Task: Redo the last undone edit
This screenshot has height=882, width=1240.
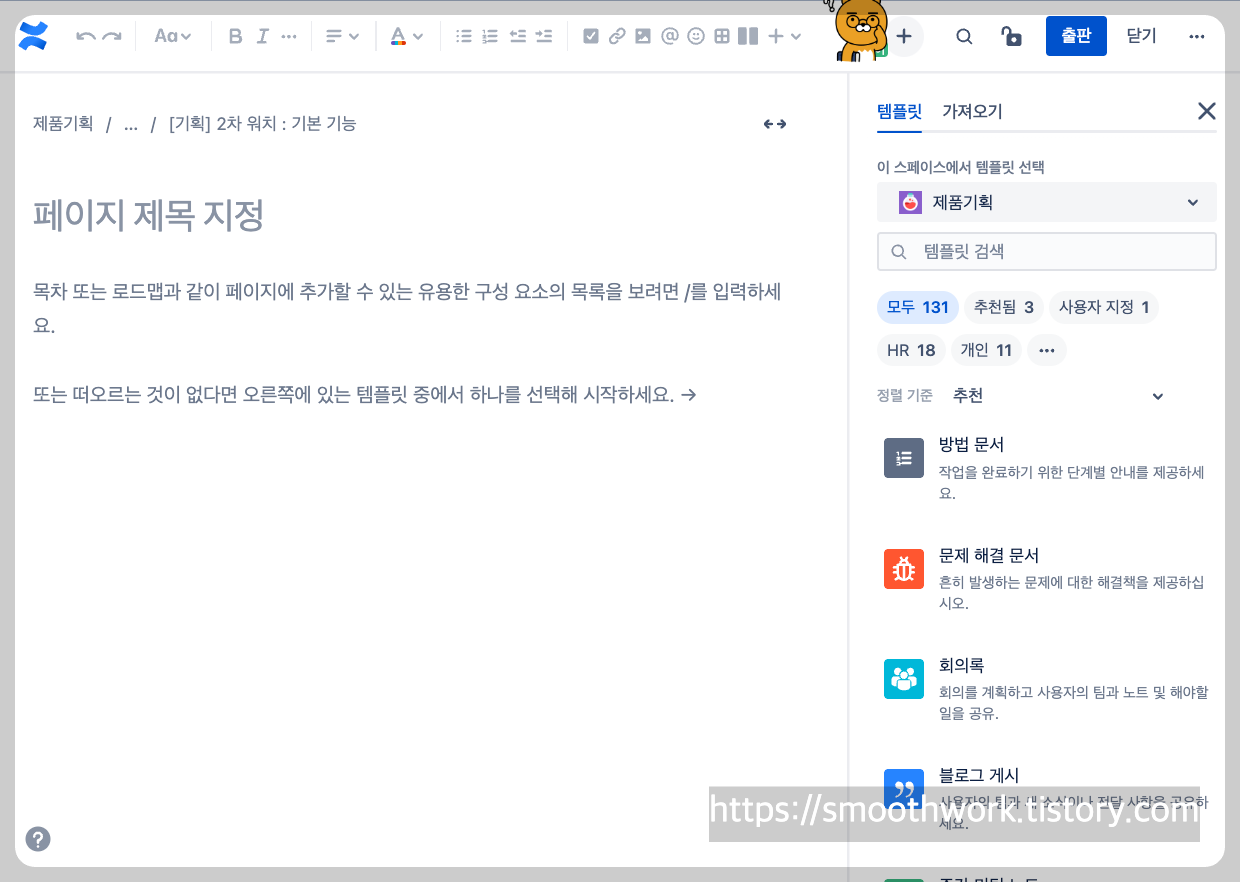Action: click(x=112, y=36)
